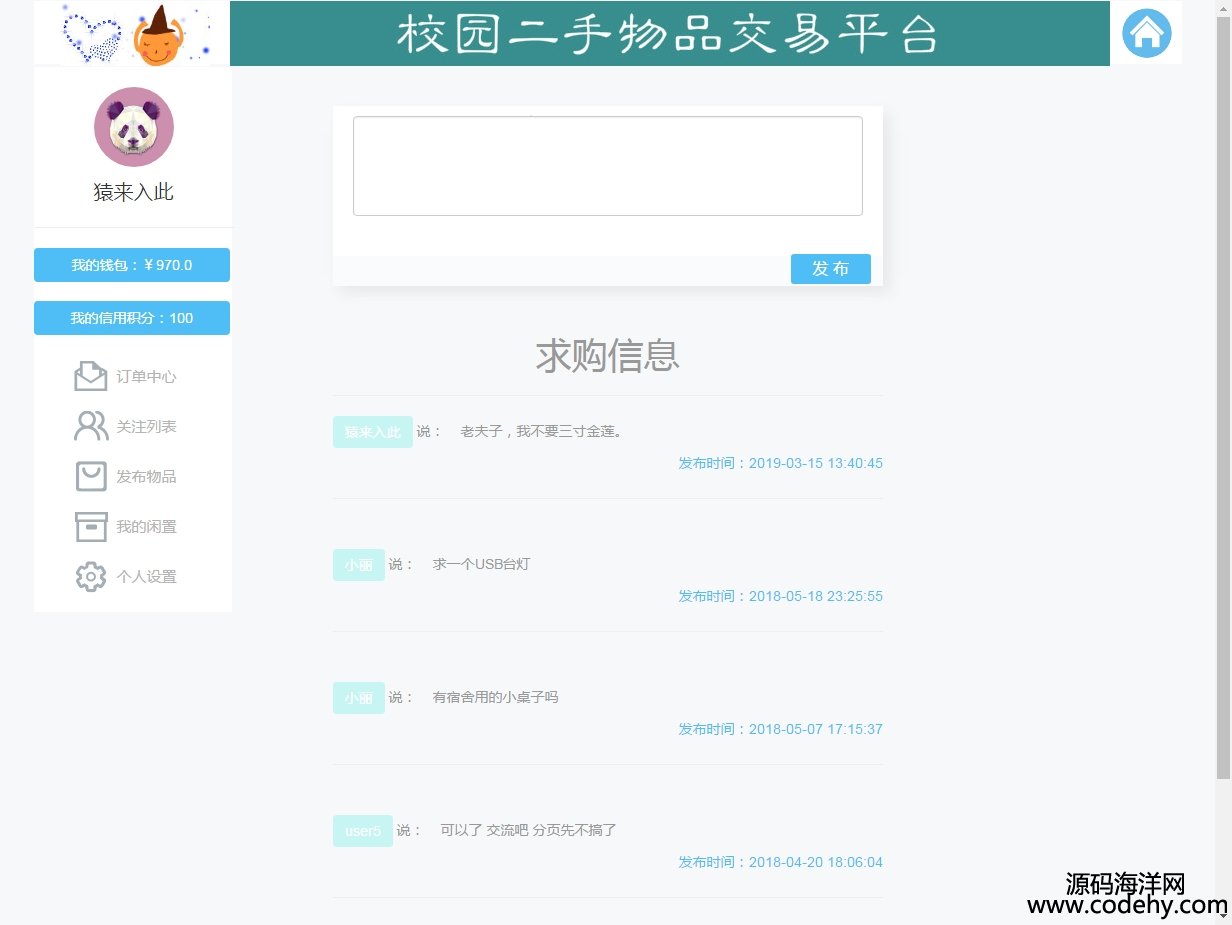Click the 小丽 tag on the USB台灯 post

[359, 565]
